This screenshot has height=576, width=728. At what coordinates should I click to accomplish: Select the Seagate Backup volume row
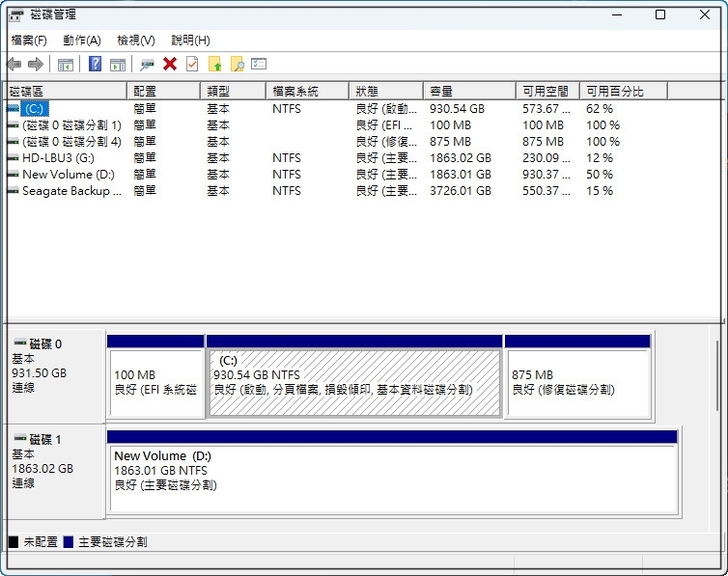coord(70,191)
